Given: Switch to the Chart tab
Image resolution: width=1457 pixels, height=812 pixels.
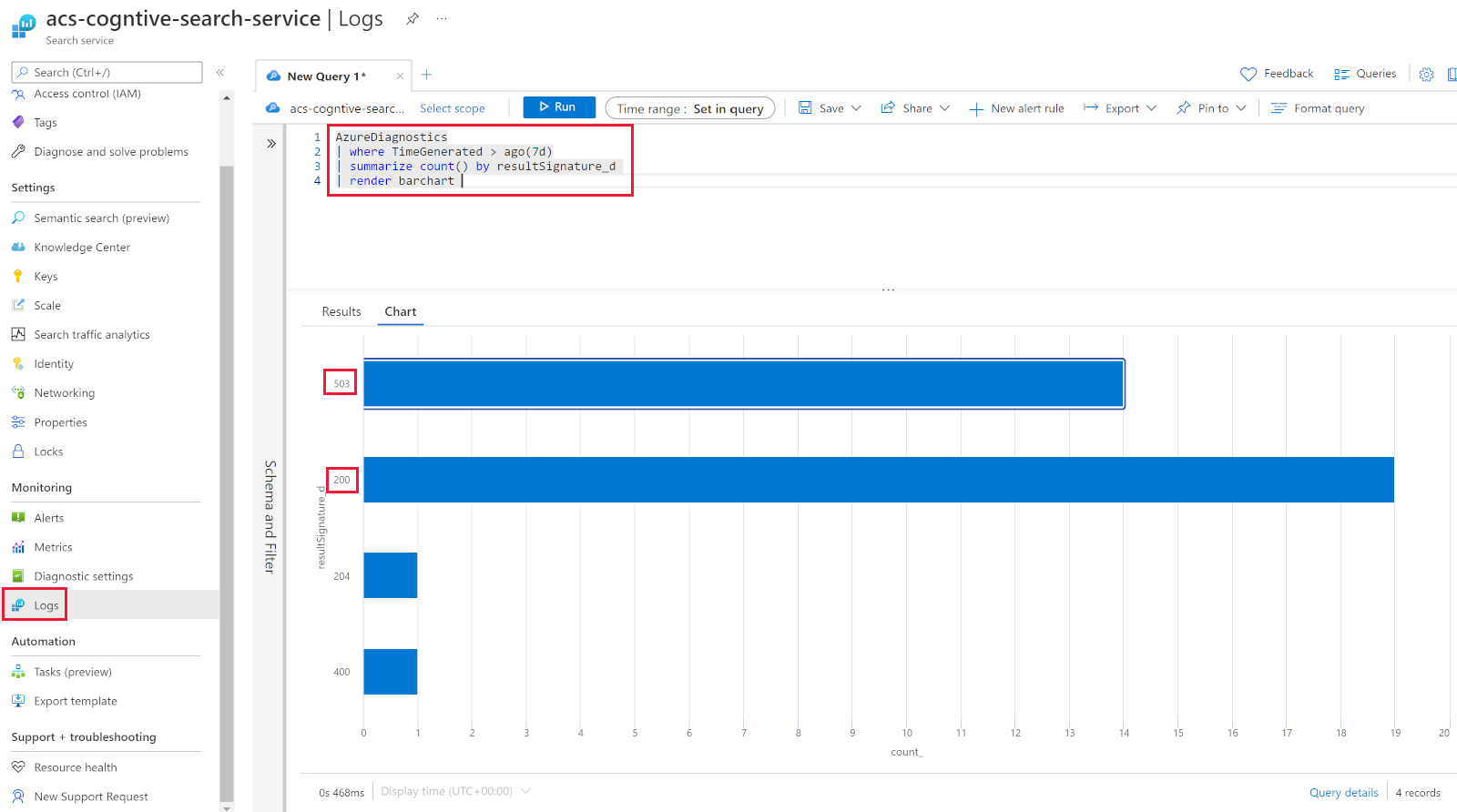Looking at the screenshot, I should (400, 311).
